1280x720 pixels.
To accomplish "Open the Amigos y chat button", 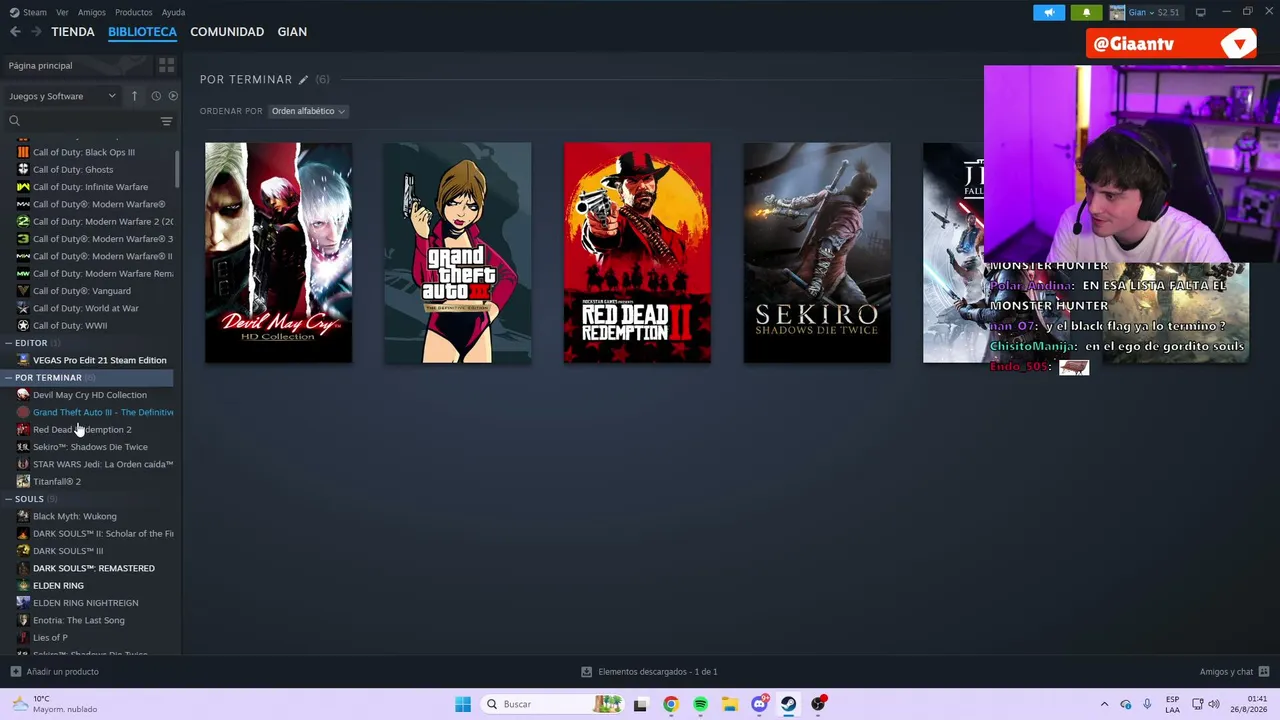I will (x=1234, y=672).
